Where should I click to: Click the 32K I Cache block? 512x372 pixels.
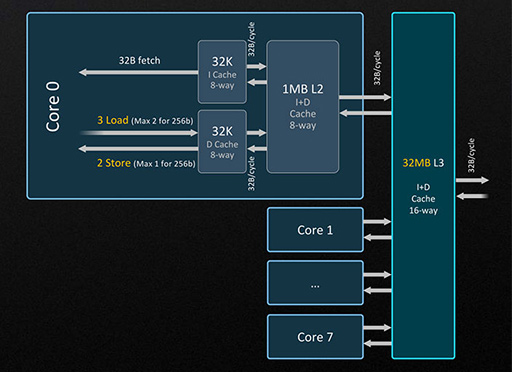(222, 72)
